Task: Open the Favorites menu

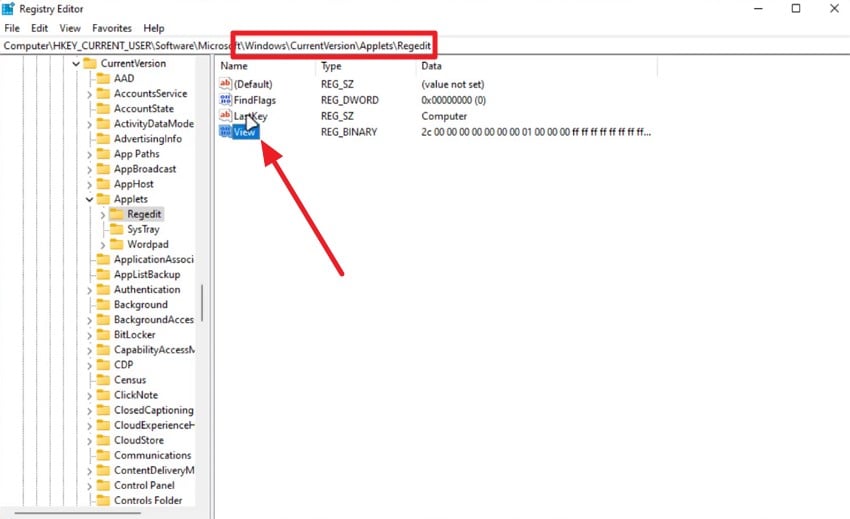Action: coord(112,28)
